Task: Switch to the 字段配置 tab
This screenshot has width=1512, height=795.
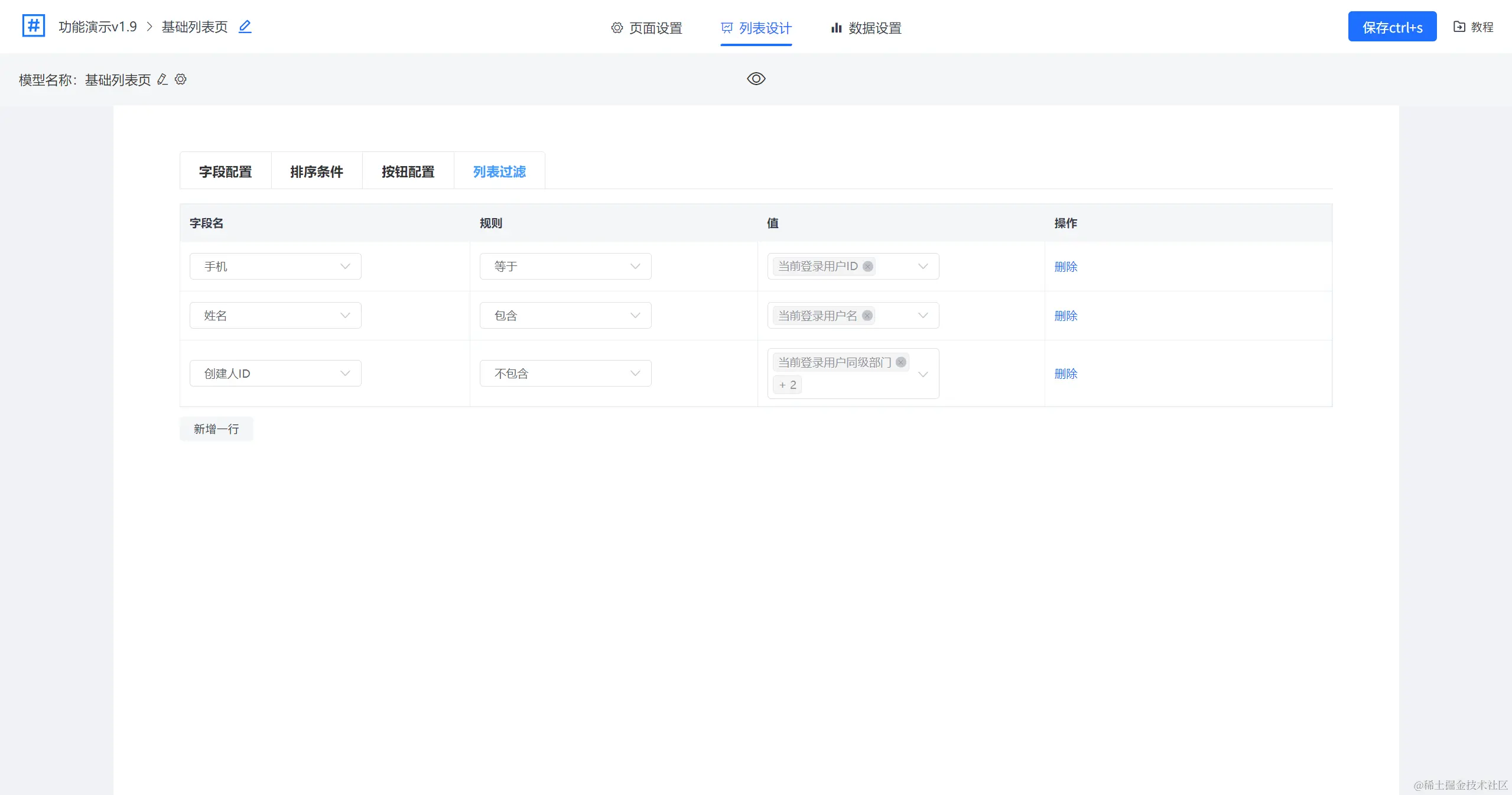Action: coord(225,171)
